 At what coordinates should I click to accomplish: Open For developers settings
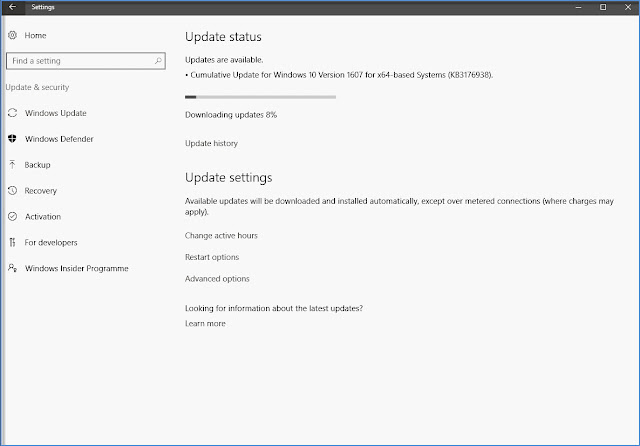51,242
